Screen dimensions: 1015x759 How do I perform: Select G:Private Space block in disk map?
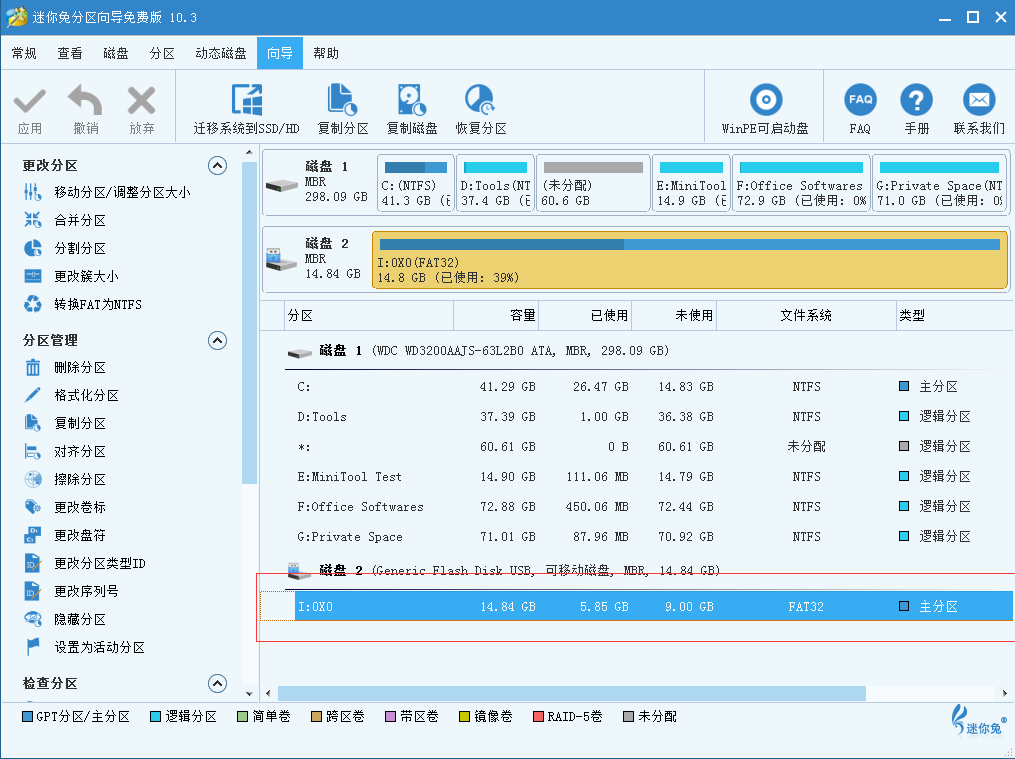(x=940, y=183)
